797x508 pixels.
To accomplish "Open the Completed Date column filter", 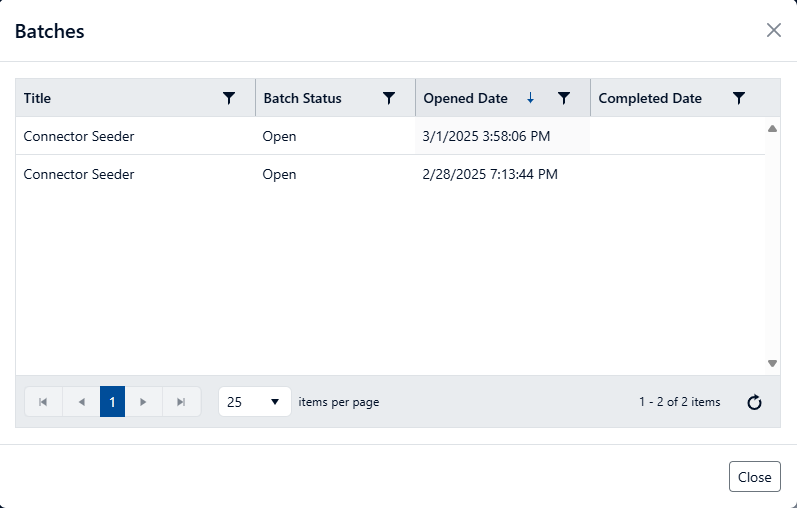I will [x=739, y=98].
